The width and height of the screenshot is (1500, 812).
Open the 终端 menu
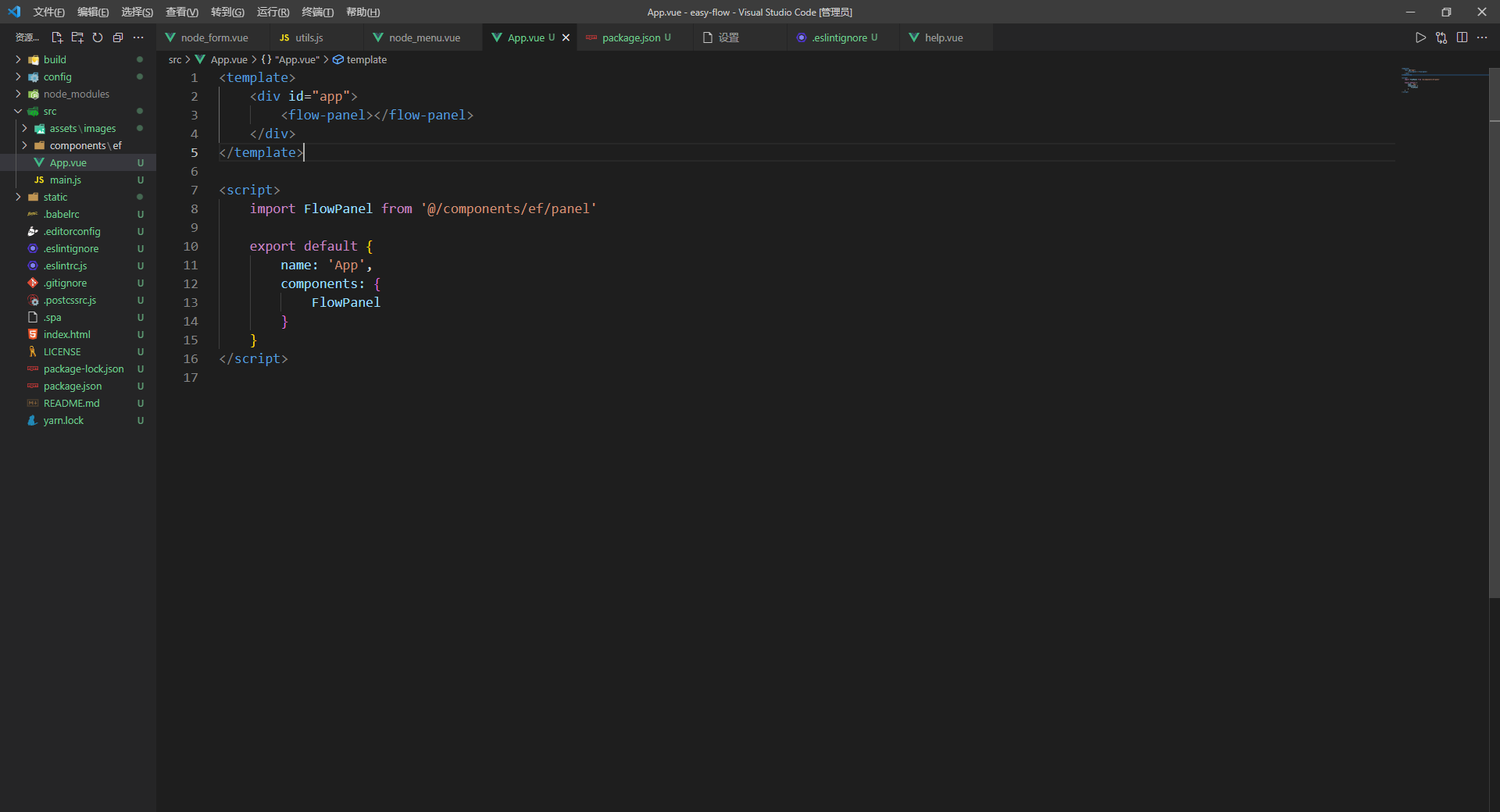point(316,12)
